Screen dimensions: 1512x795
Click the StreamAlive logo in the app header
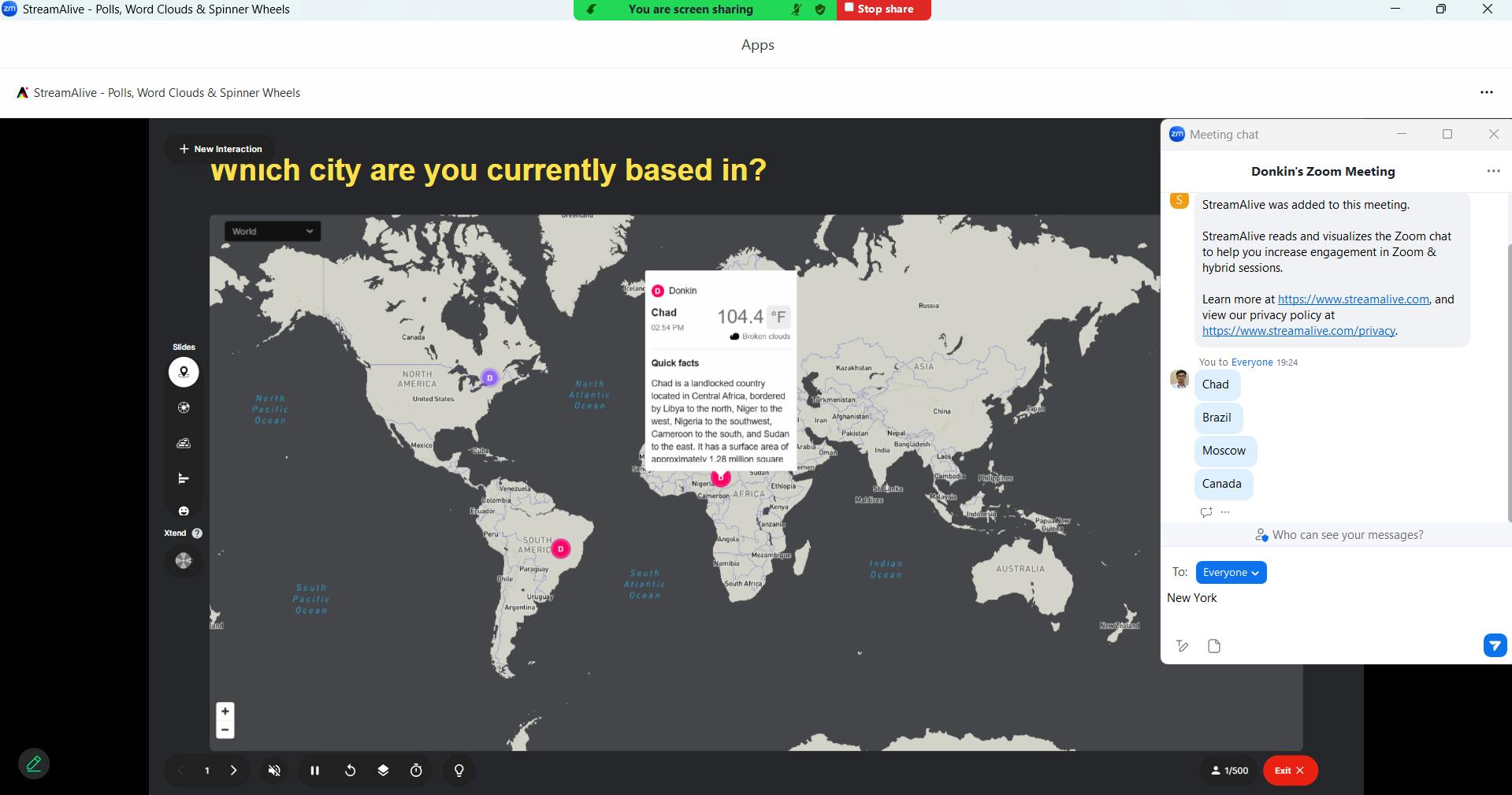click(x=23, y=92)
